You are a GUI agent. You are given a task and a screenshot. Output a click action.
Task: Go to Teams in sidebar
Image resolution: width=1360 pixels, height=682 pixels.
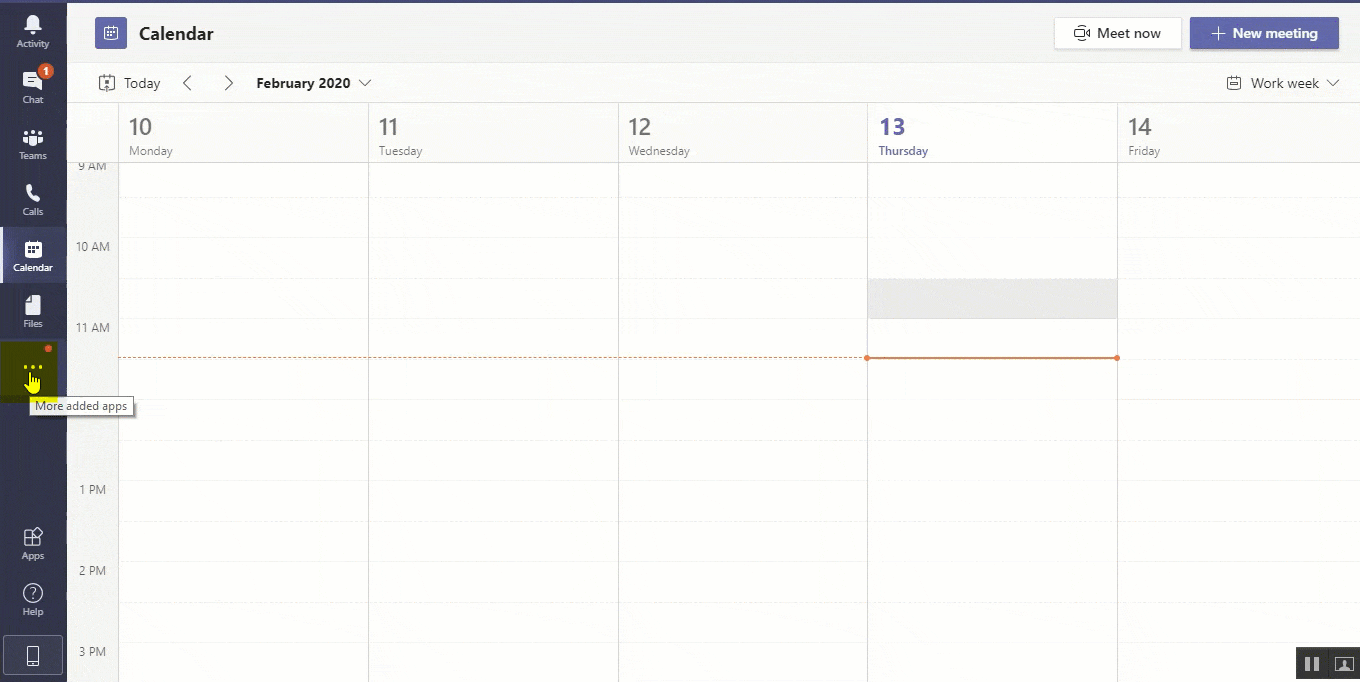33,143
